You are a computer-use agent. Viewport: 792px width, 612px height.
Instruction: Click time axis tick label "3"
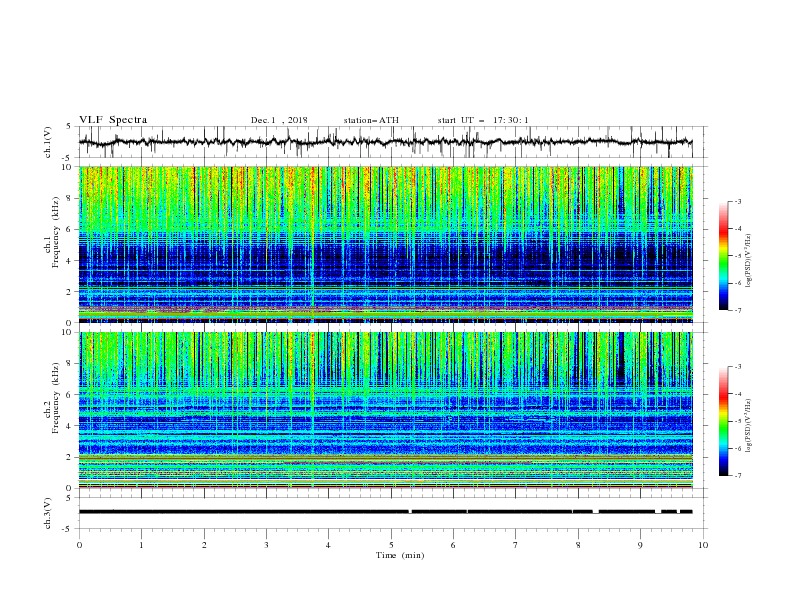pos(266,545)
